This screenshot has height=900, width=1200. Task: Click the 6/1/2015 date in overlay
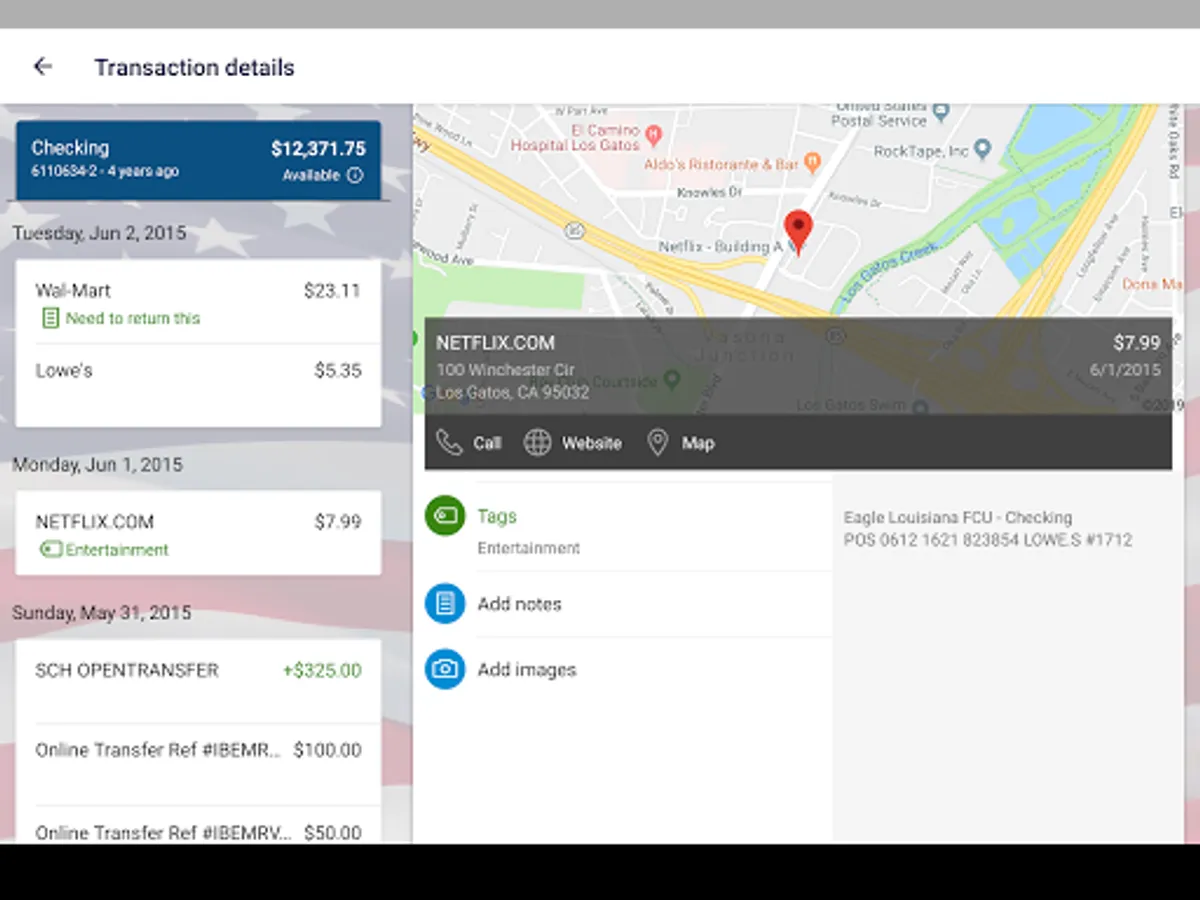(x=1125, y=370)
